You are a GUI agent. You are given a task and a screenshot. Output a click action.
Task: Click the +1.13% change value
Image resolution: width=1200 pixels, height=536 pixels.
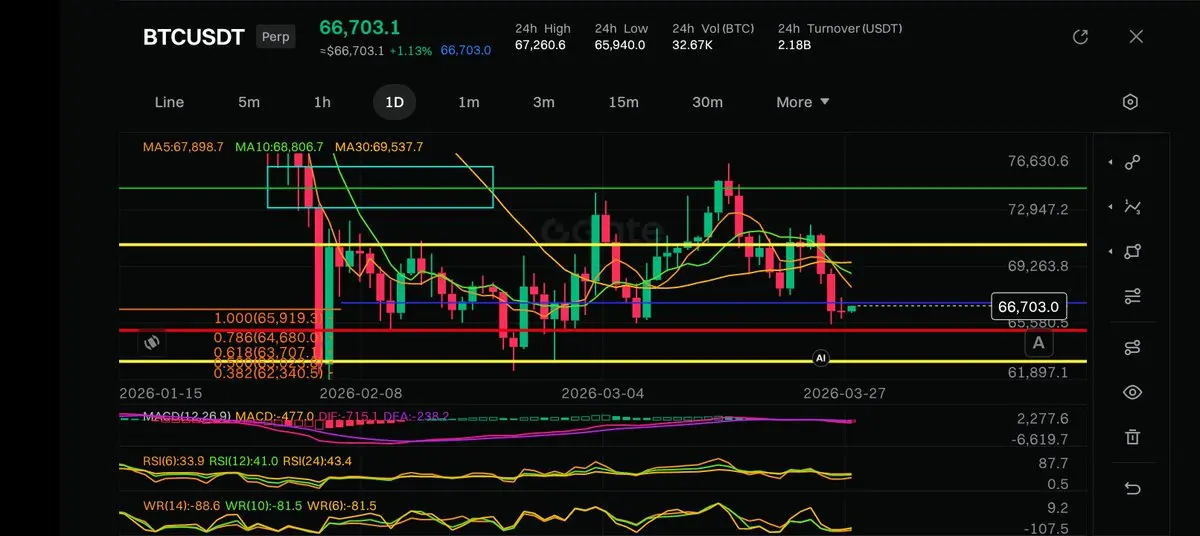pos(411,51)
